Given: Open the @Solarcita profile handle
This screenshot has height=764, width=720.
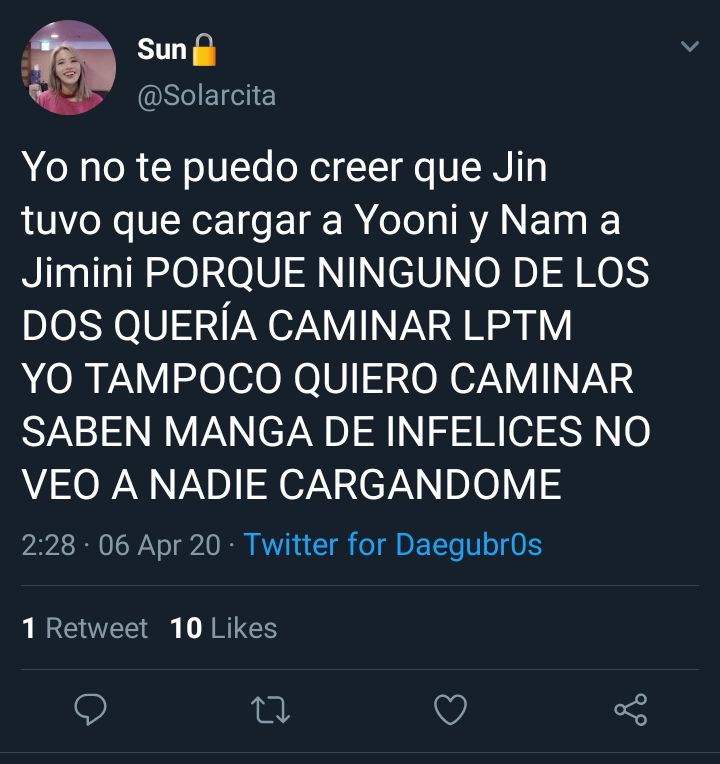Looking at the screenshot, I should tap(207, 96).
